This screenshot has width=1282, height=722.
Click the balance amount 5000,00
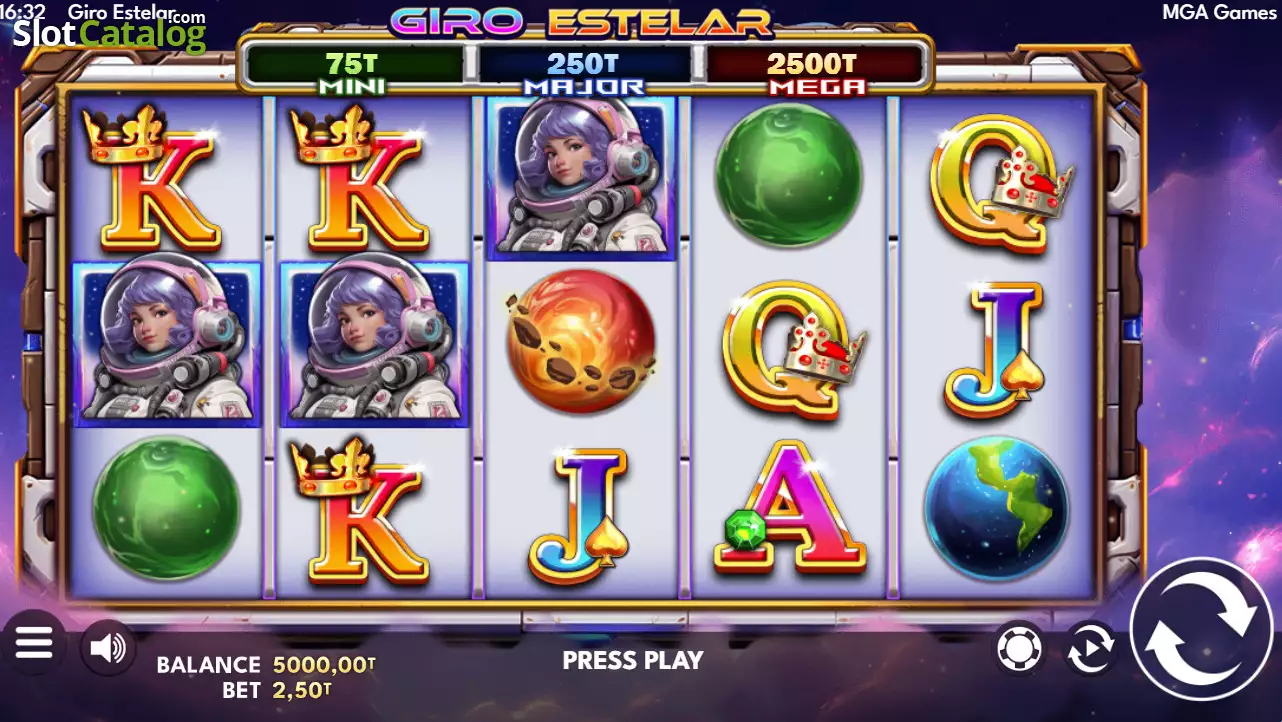(325, 664)
